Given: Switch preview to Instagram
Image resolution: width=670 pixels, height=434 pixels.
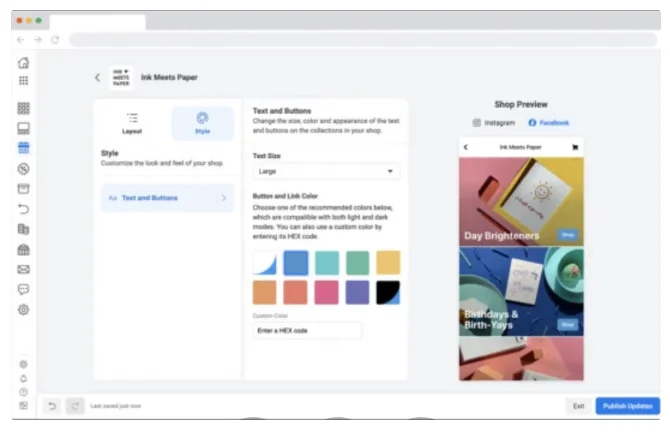Looking at the screenshot, I should tap(494, 123).
